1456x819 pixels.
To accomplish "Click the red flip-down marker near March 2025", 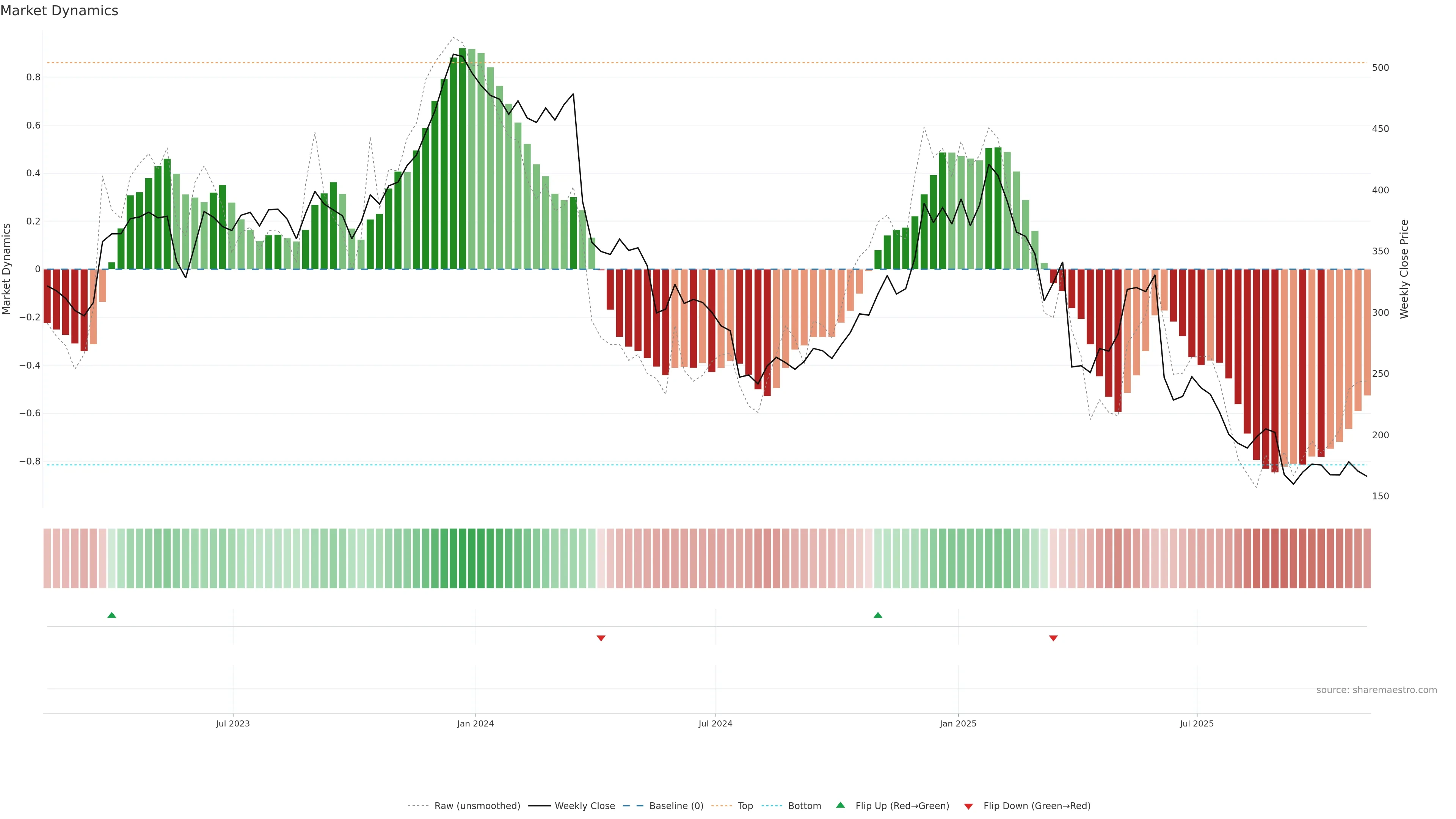I will point(1053,638).
